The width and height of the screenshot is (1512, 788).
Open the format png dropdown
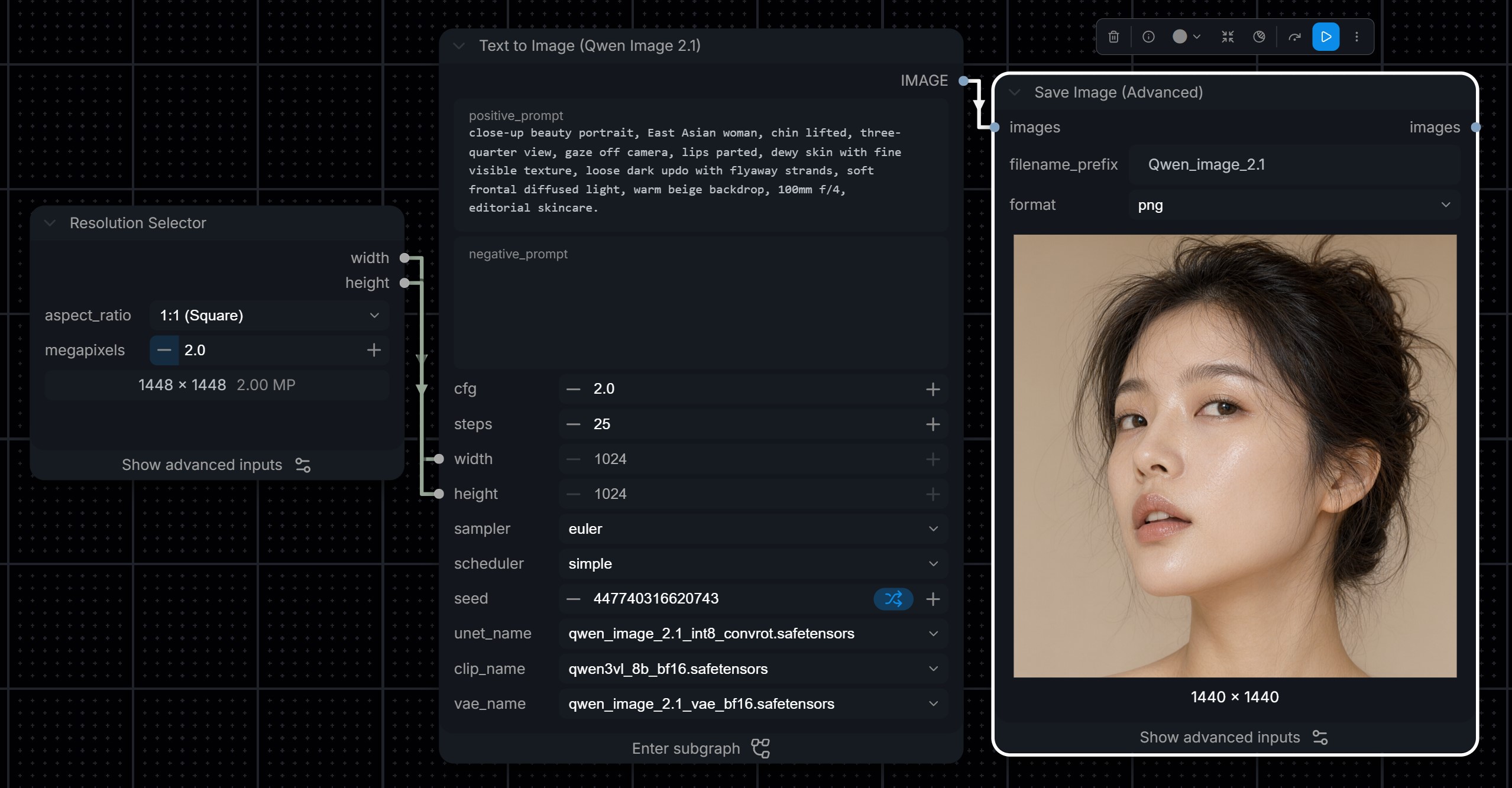[1294, 205]
